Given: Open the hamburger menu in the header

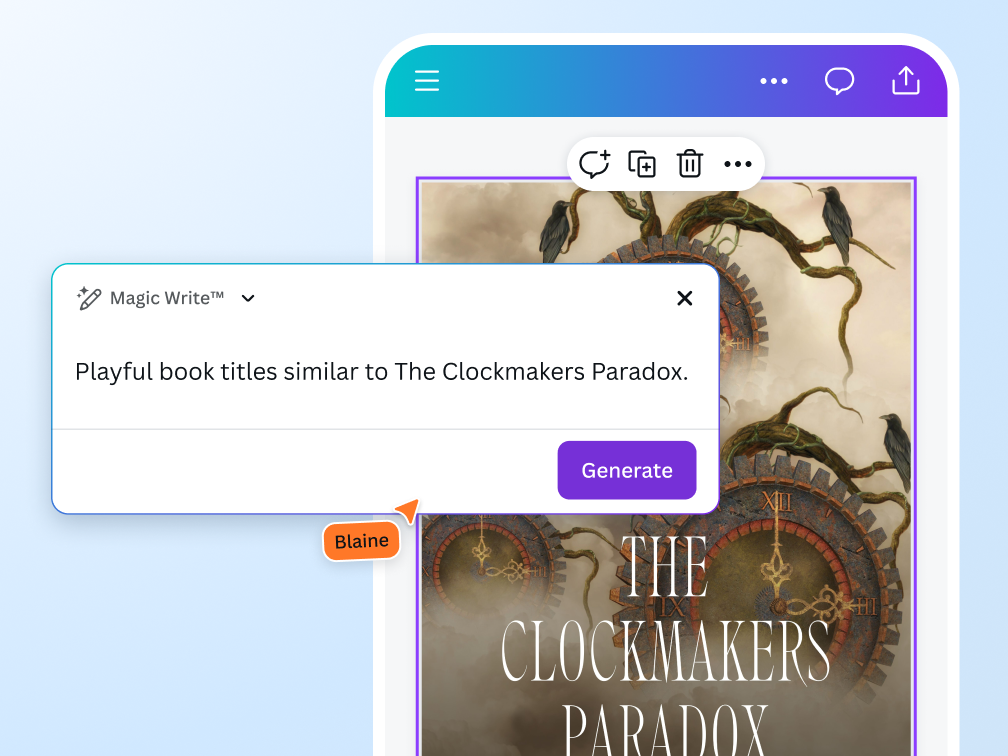Looking at the screenshot, I should pos(427,81).
